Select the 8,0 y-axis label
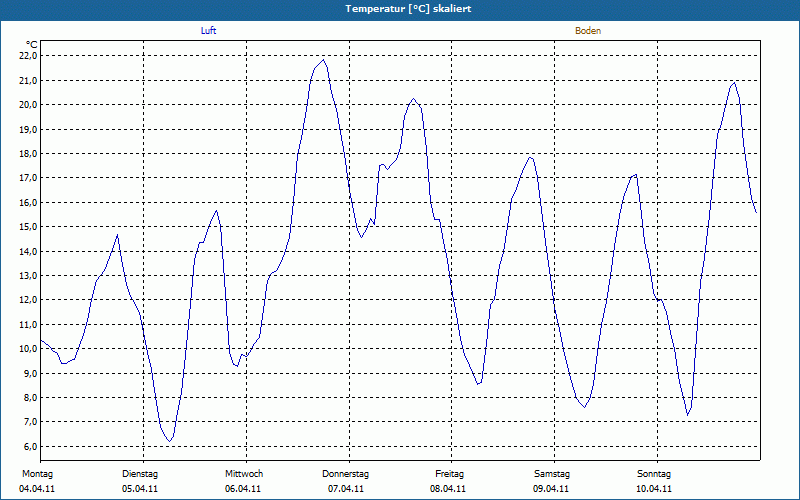This screenshot has height=500, width=800. (x=31, y=397)
